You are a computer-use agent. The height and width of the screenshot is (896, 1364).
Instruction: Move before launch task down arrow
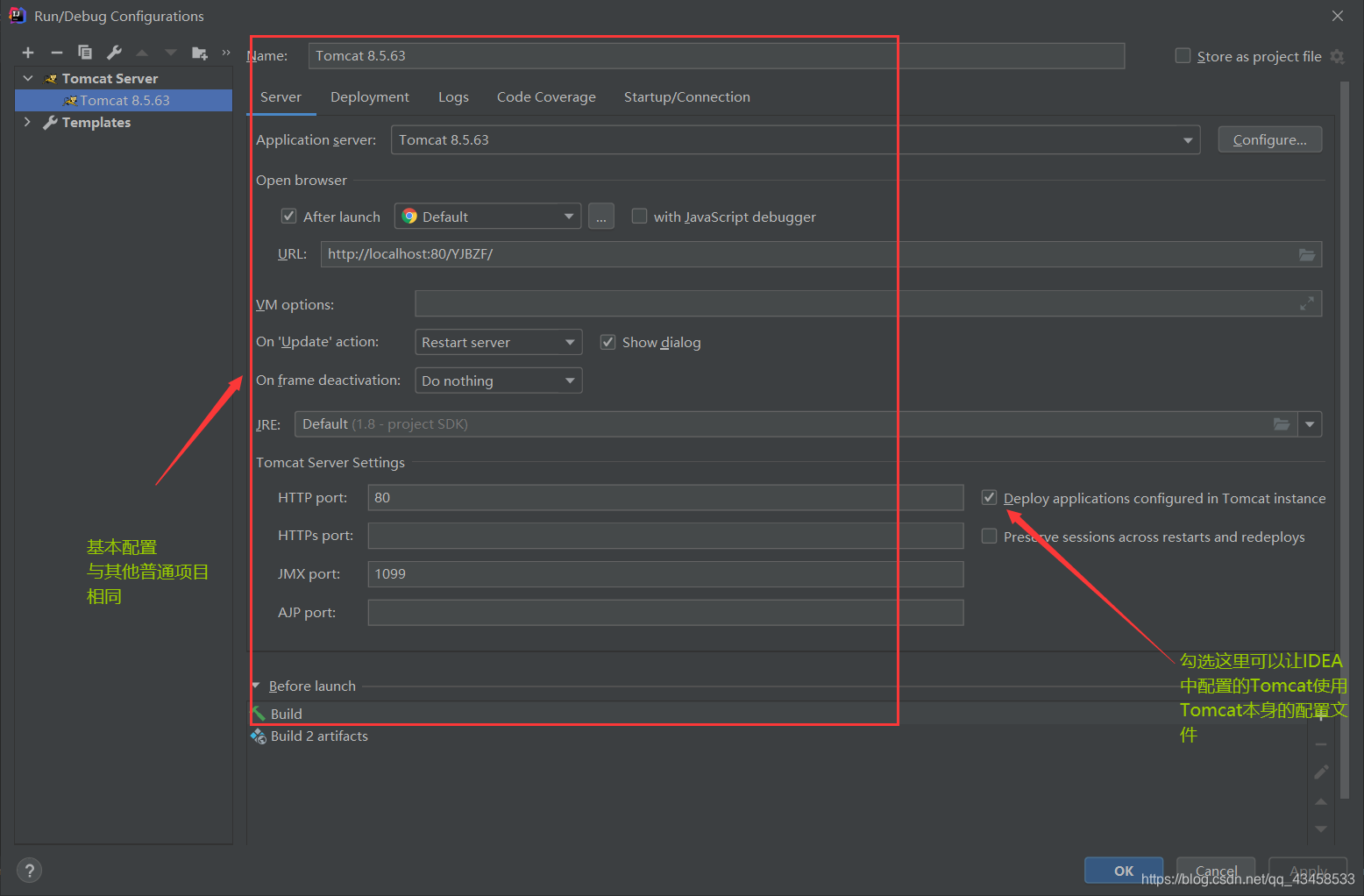point(1321,829)
